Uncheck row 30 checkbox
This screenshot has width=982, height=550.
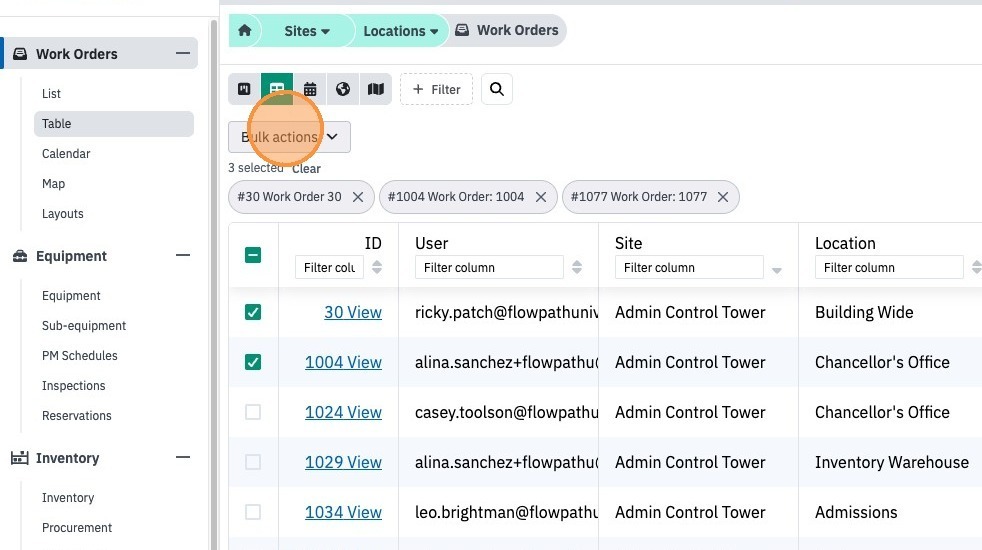[253, 312]
